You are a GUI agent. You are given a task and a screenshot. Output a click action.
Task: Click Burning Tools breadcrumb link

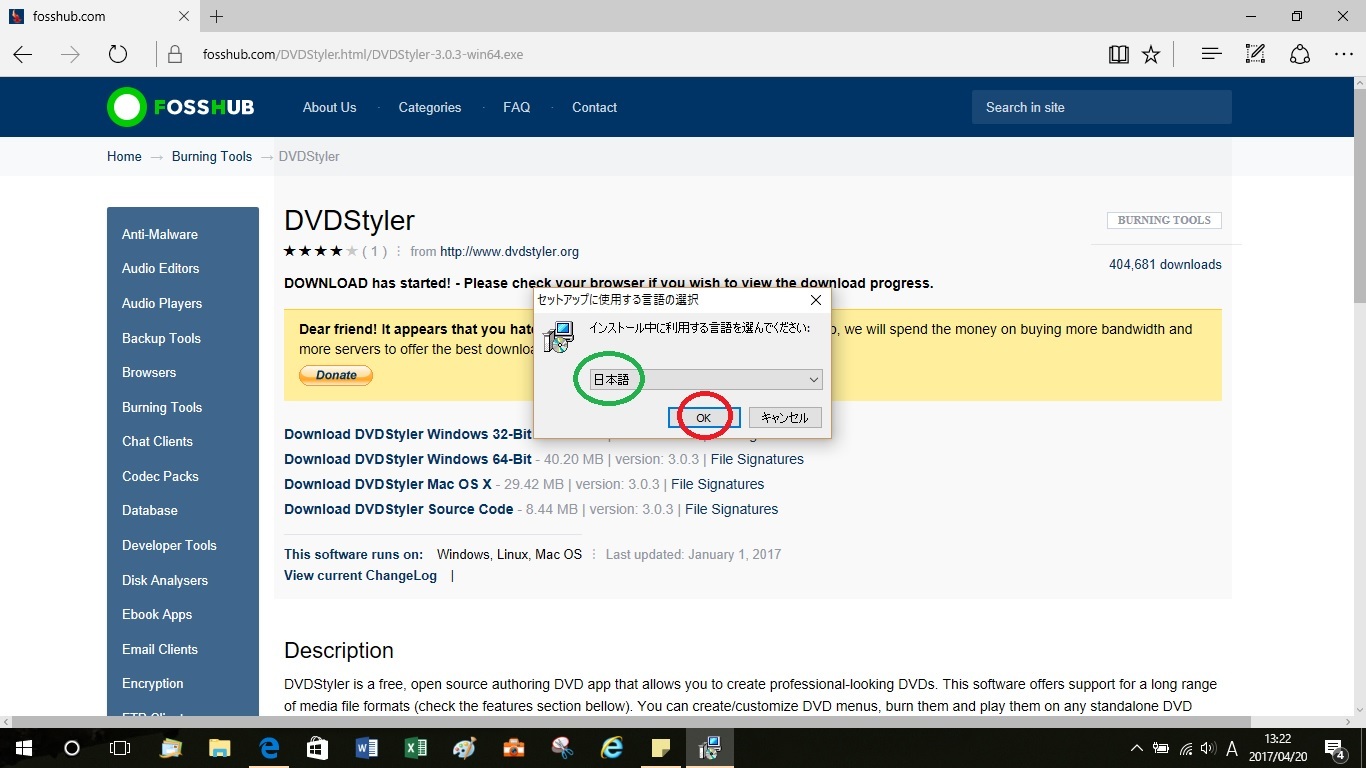212,156
